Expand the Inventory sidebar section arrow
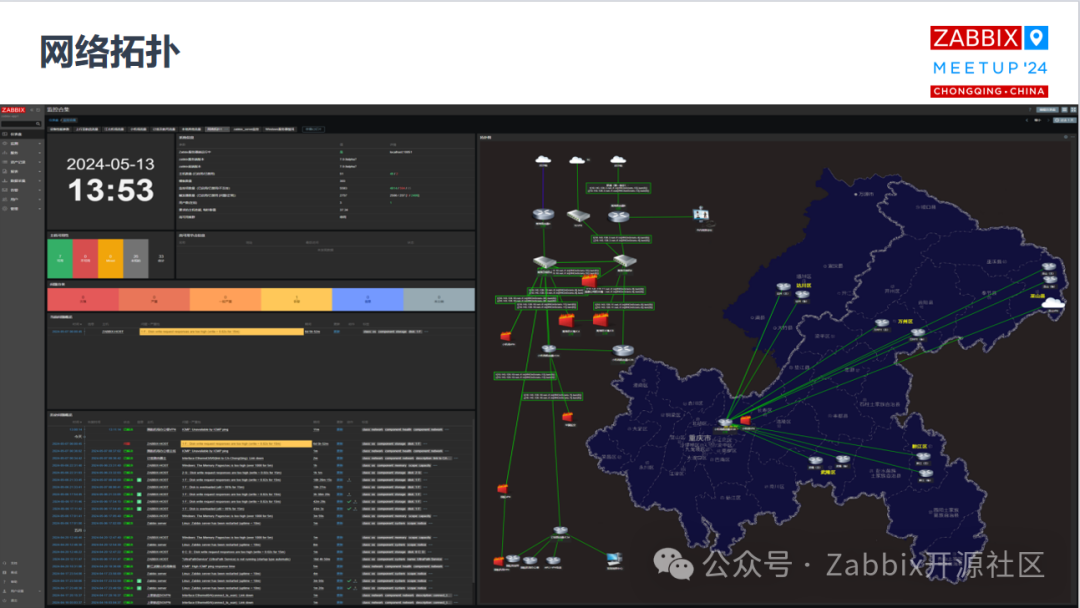1080x608 pixels. 40,163
